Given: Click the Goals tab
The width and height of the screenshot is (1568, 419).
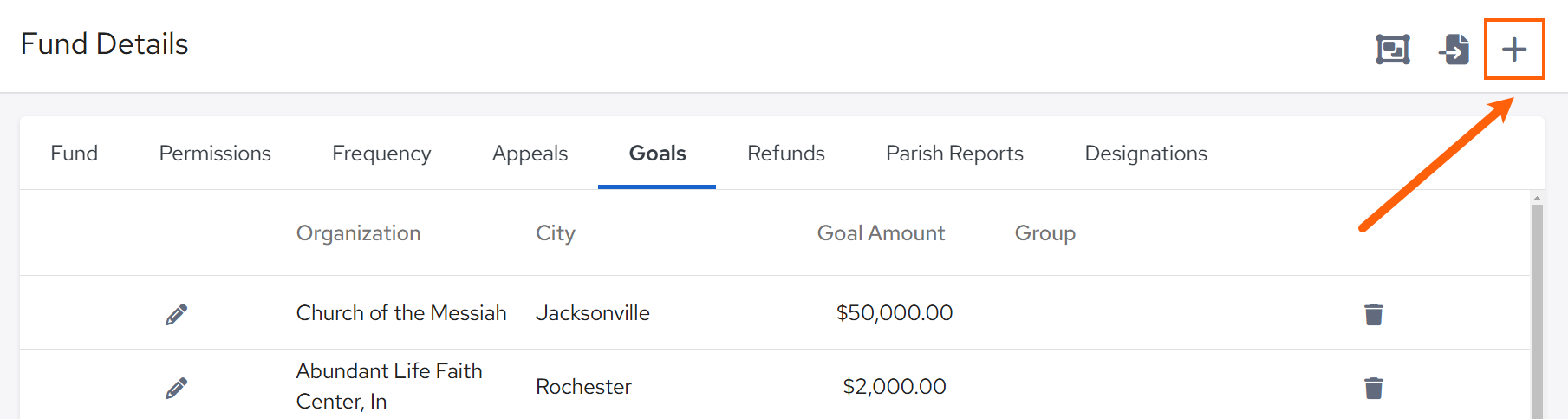Looking at the screenshot, I should point(657,154).
